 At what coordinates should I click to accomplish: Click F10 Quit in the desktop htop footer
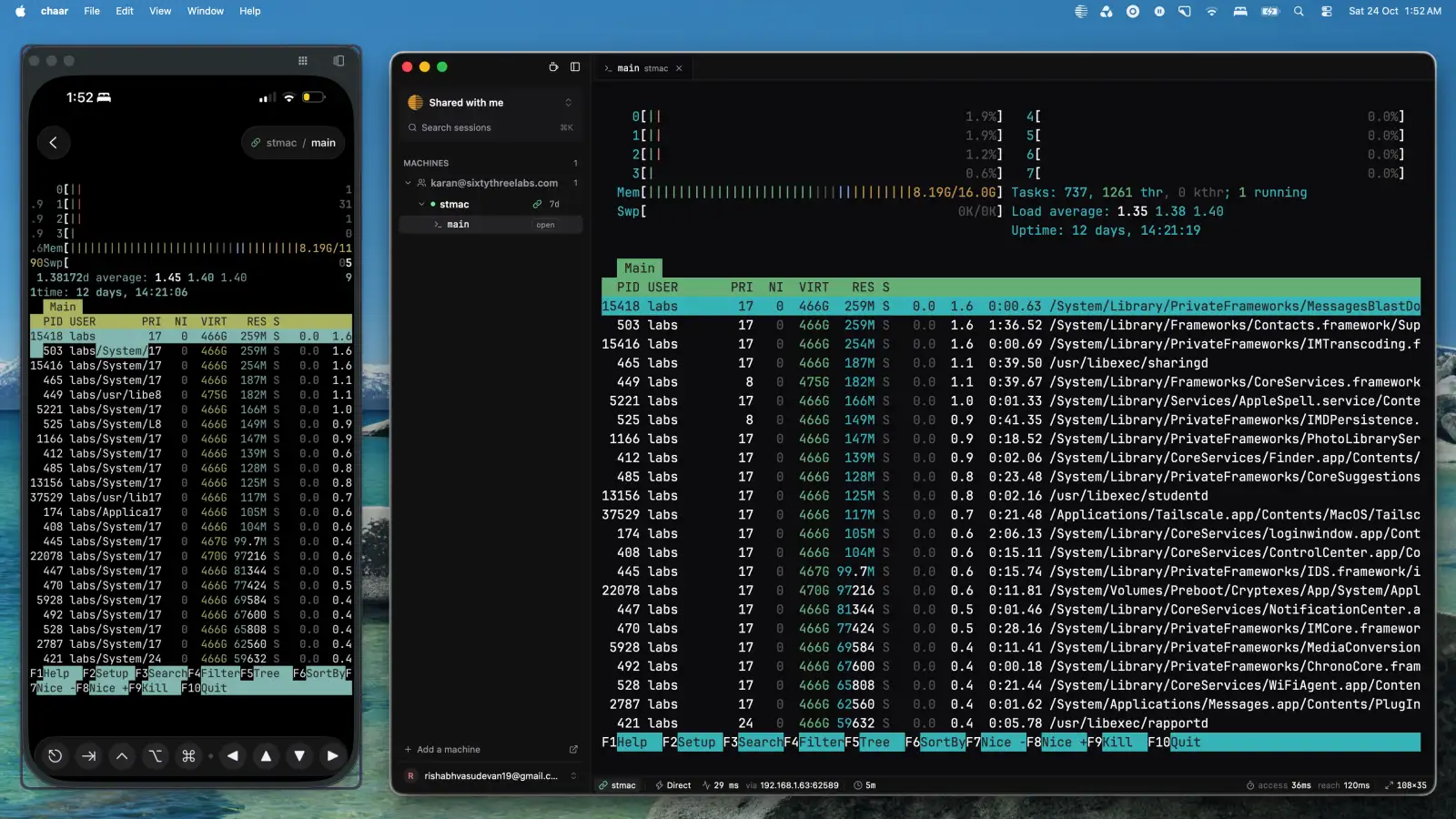1174,743
